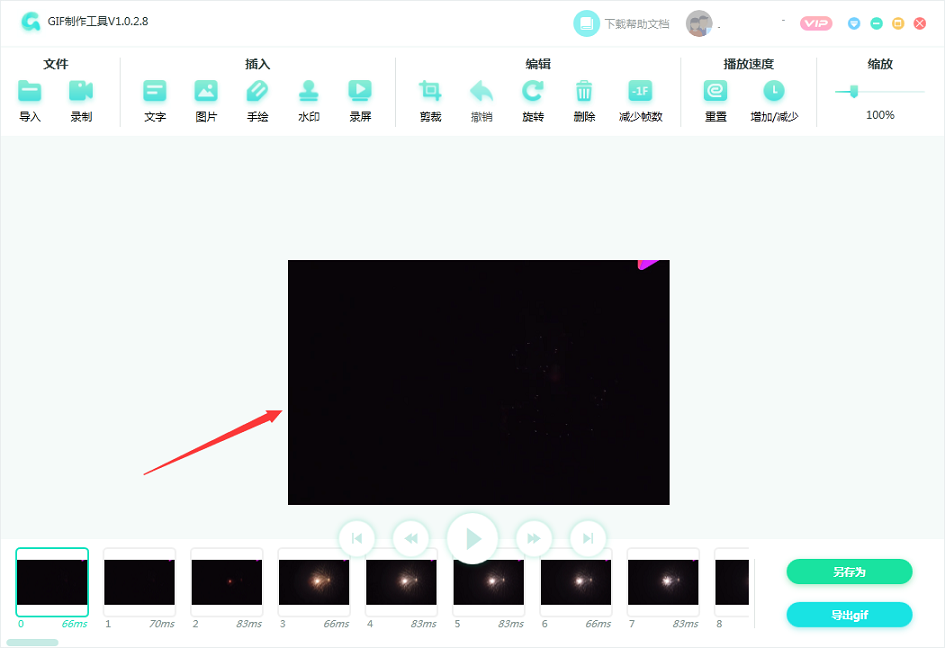Click increase/decrease speed (增加/减少) icon
945x648 pixels.
pos(774,92)
